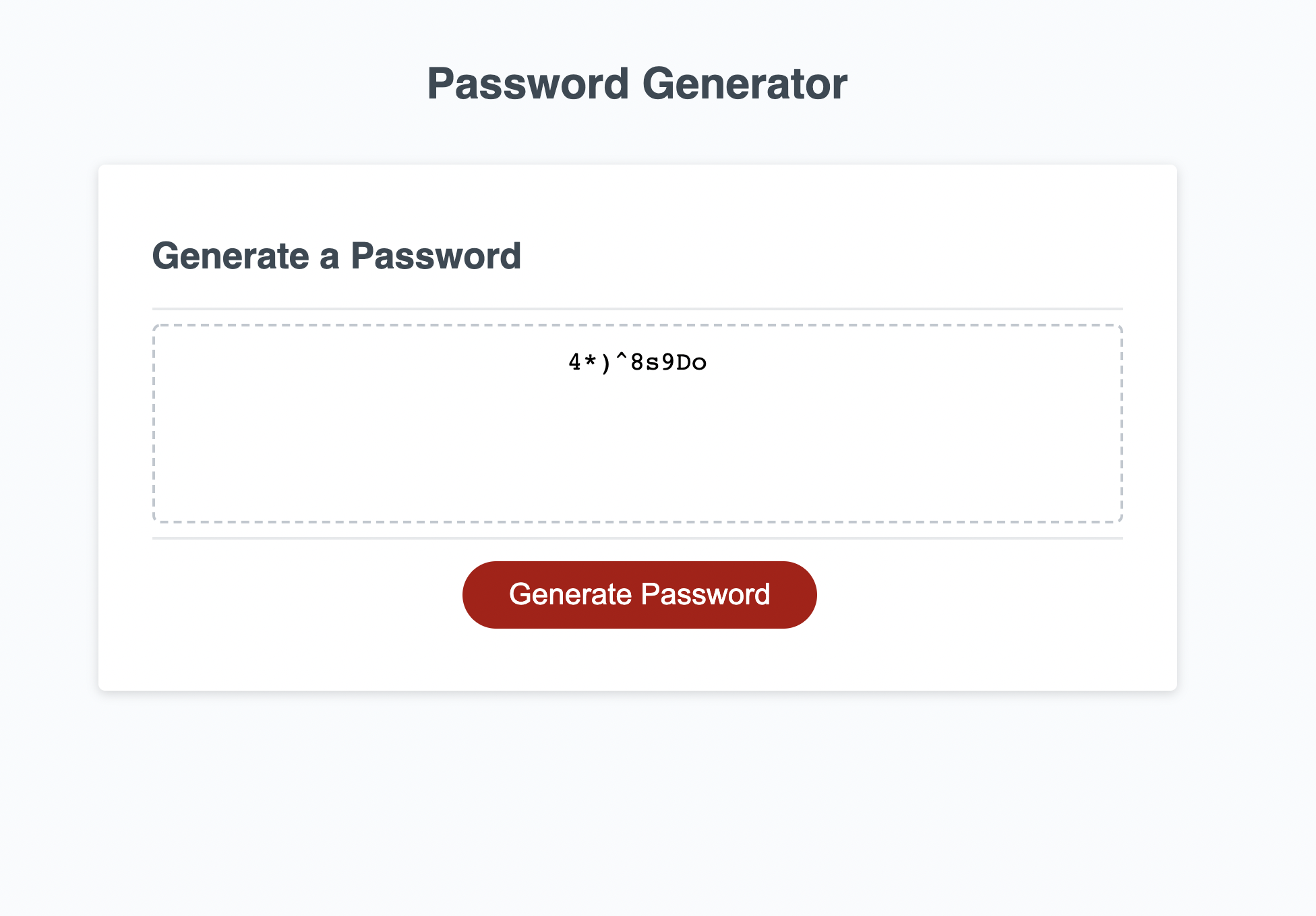Image resolution: width=1316 pixels, height=916 pixels.
Task: Click the word Generator in the page title
Action: coord(744,84)
